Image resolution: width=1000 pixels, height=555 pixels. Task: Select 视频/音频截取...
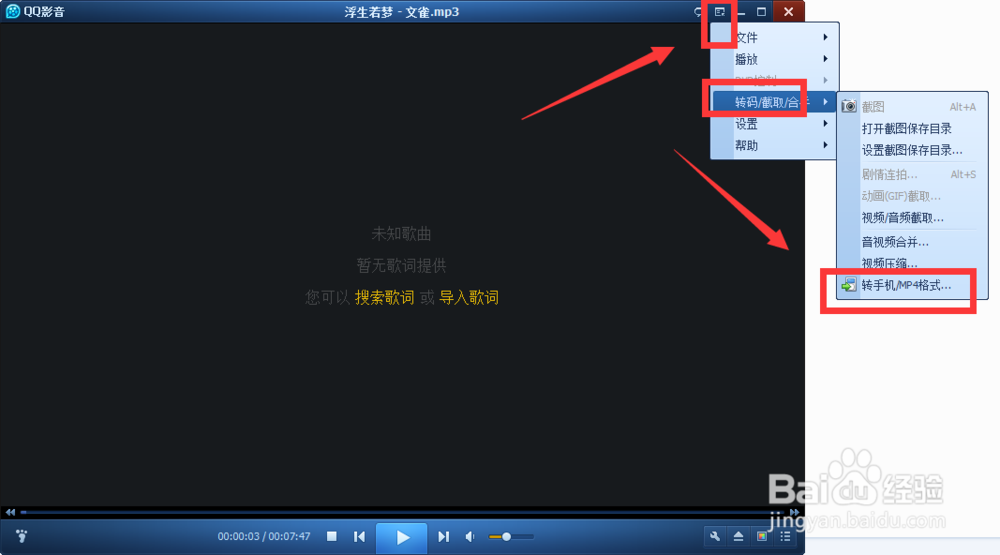tap(912, 218)
